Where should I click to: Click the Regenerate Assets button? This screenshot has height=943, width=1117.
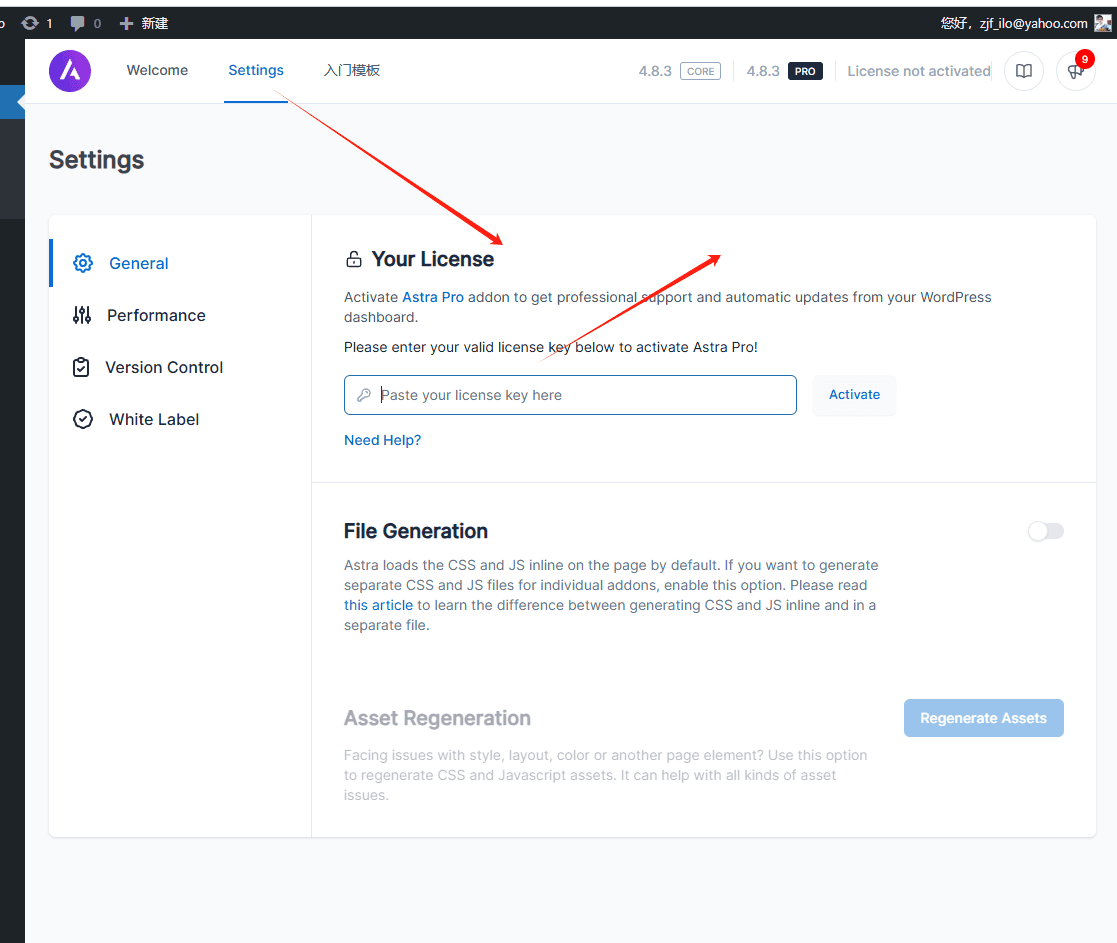coord(983,718)
